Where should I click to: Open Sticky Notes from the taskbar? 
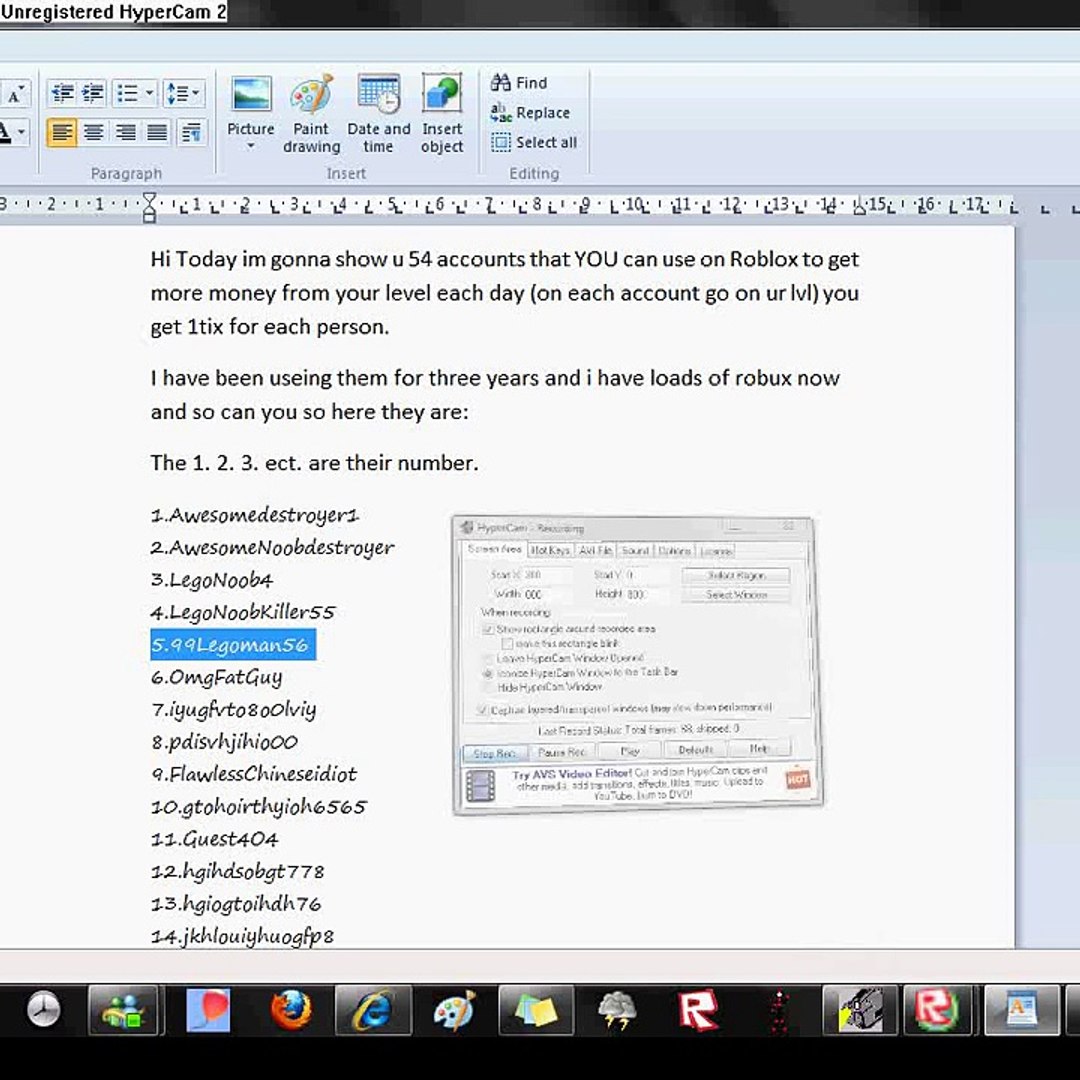point(536,1010)
